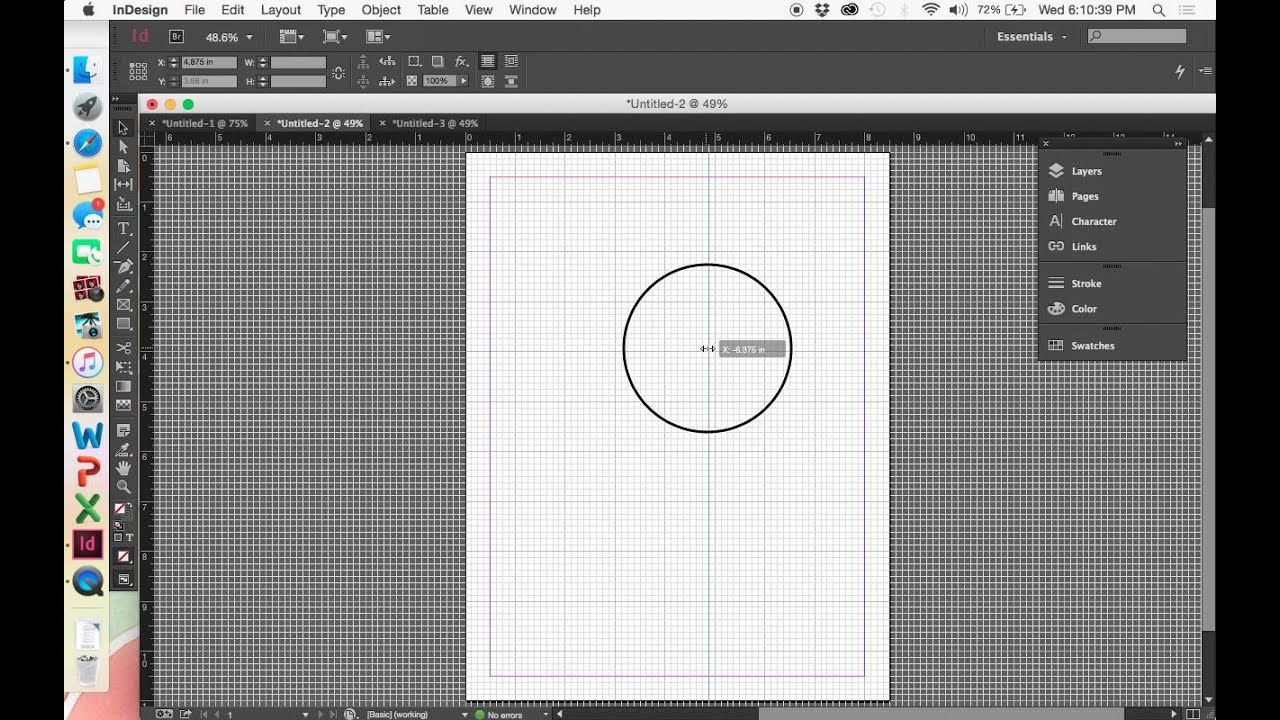Open the Screen Mode dropdown
This screenshot has width=1280, height=720.
(x=334, y=36)
